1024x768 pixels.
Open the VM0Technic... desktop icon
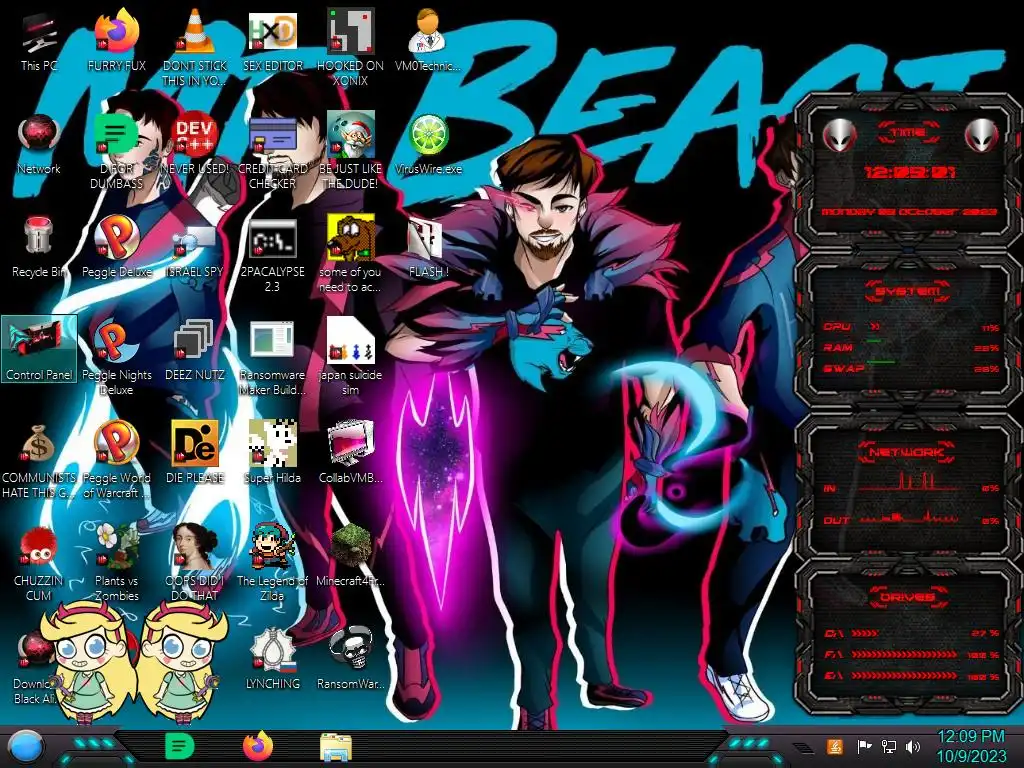tap(428, 42)
